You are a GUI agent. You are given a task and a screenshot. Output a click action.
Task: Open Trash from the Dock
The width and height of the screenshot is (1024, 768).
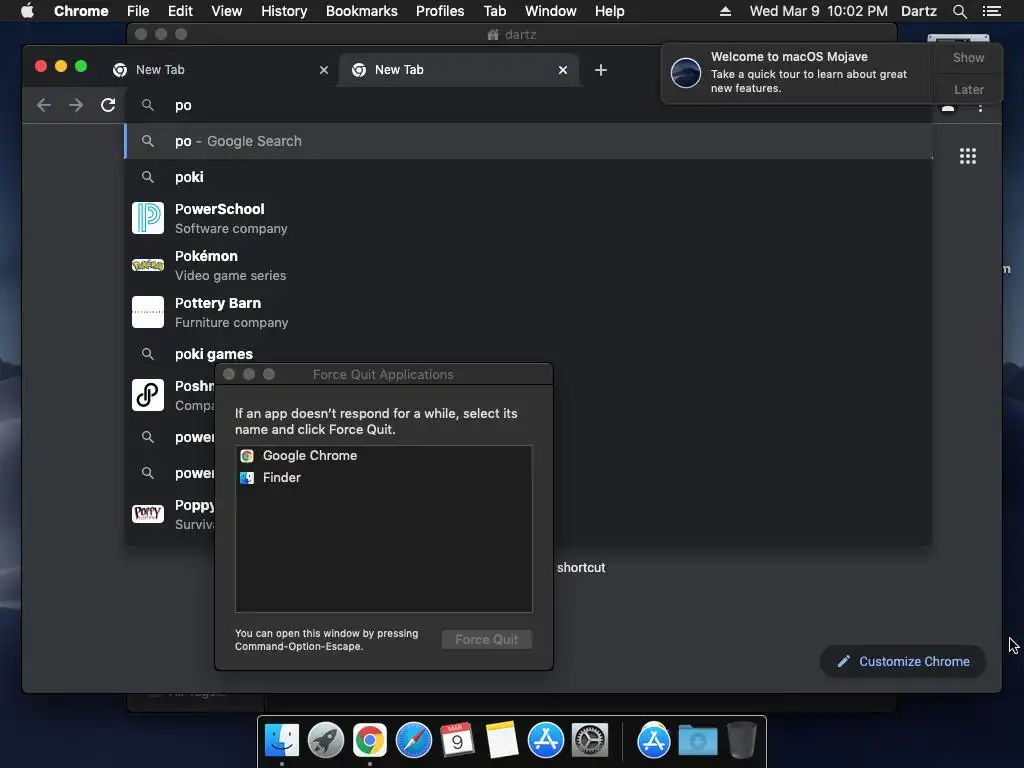point(742,741)
